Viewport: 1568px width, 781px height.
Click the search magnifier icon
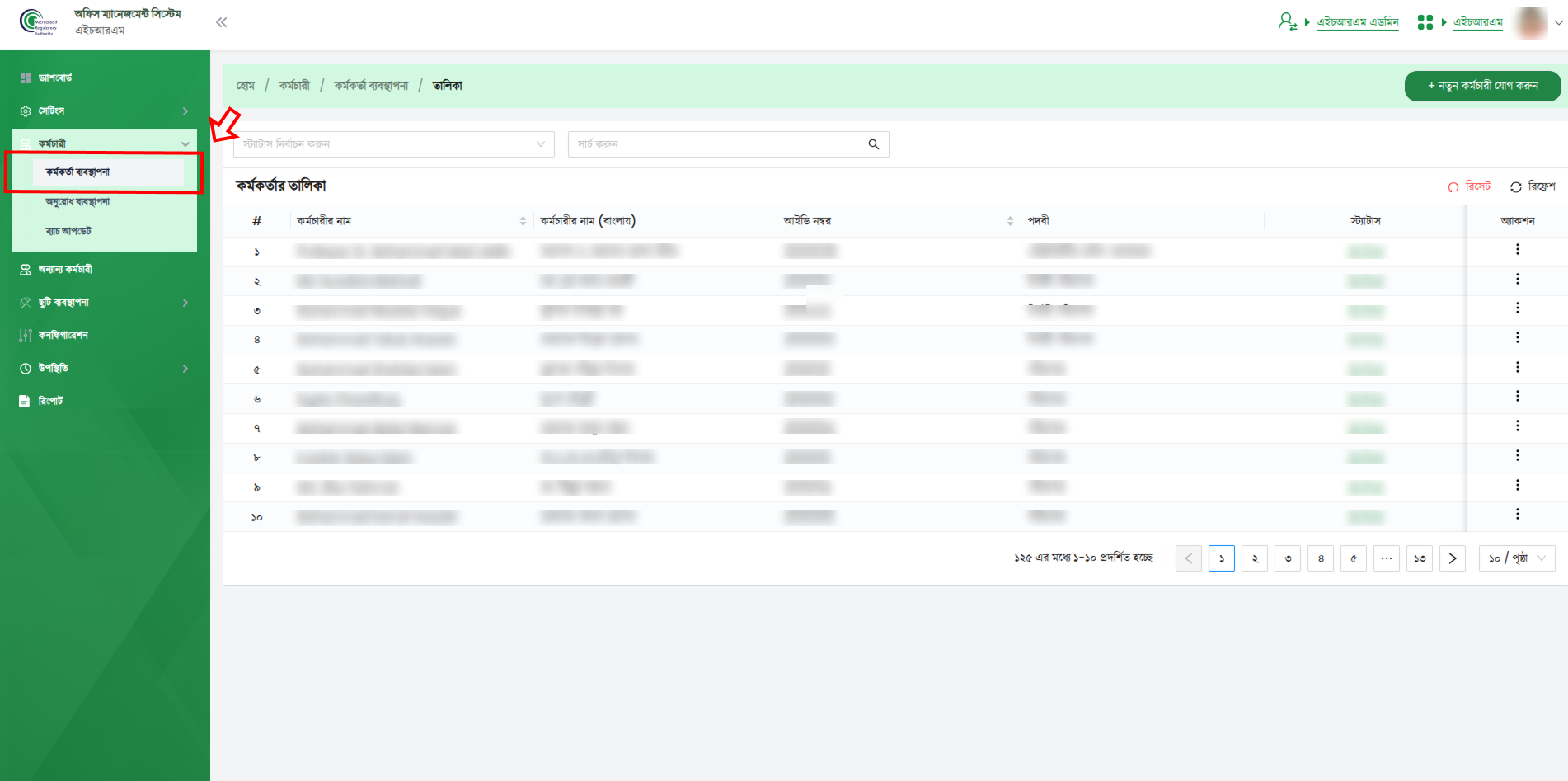click(x=874, y=144)
